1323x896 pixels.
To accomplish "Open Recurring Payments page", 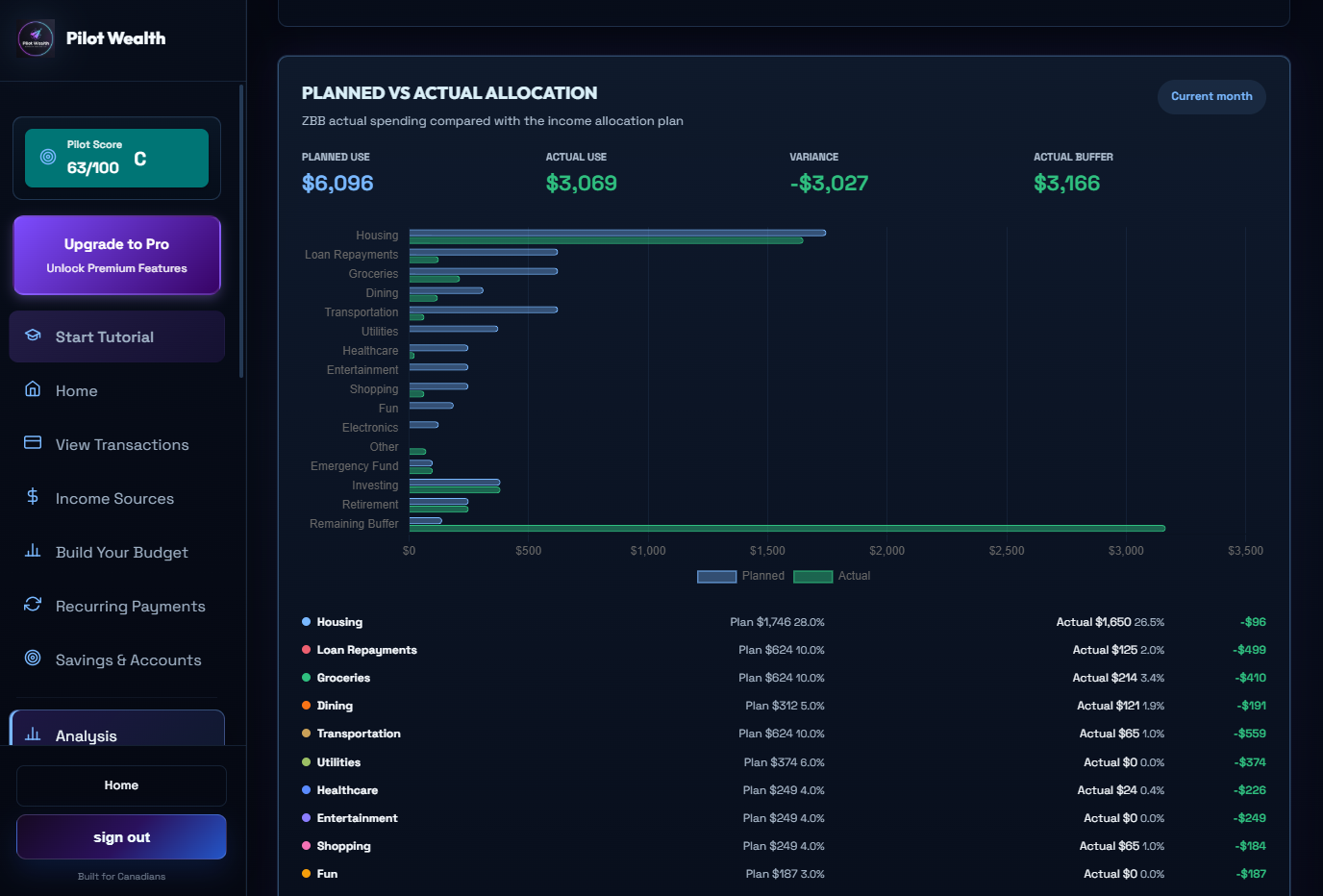I will [x=117, y=606].
